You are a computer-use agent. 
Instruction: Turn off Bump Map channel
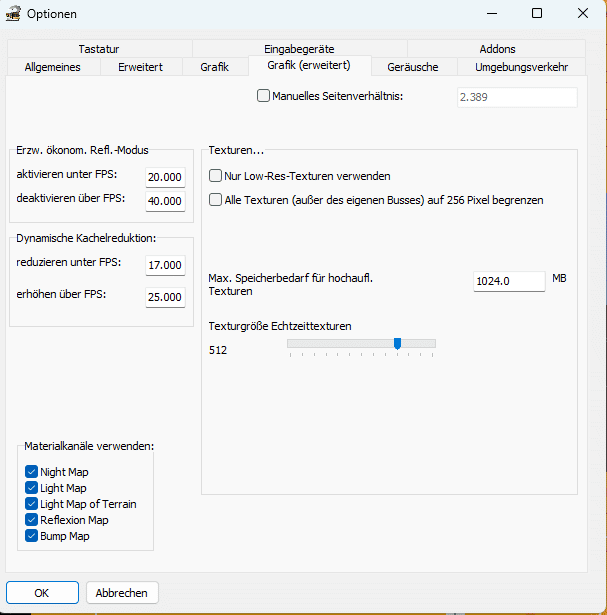[31, 536]
